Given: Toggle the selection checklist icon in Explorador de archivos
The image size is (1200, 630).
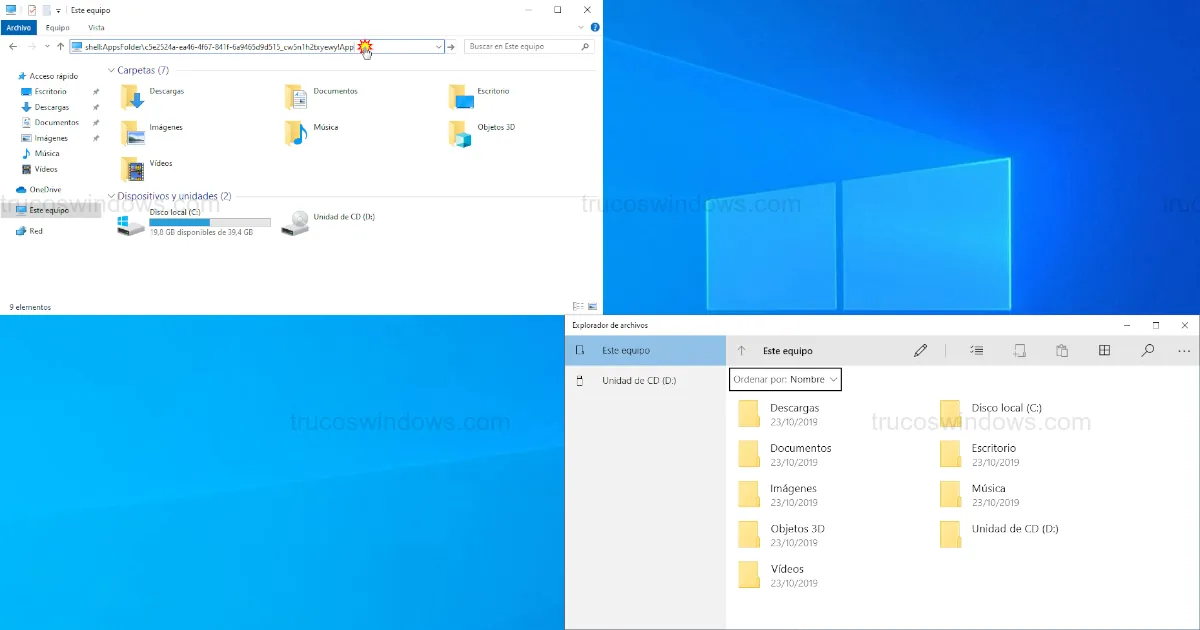Looking at the screenshot, I should tap(977, 351).
